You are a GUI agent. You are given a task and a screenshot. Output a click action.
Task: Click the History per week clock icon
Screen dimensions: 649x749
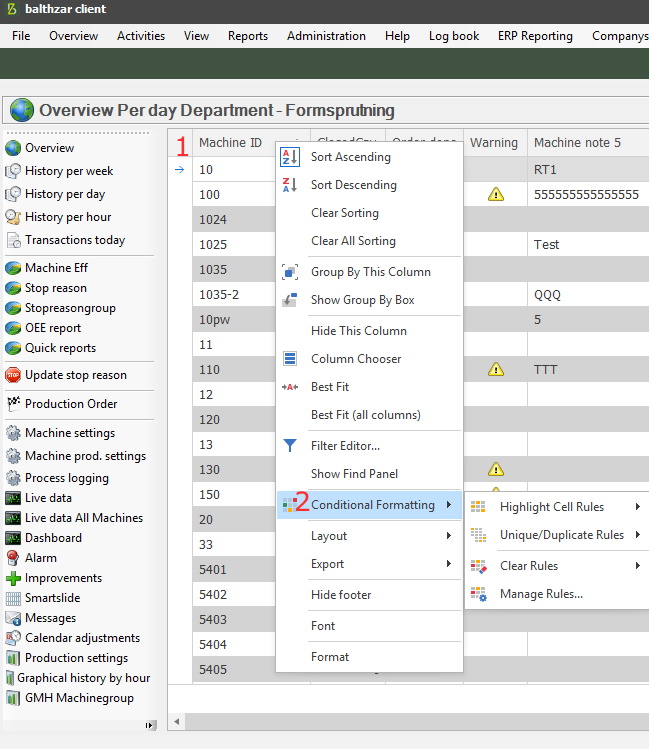[x=13, y=171]
